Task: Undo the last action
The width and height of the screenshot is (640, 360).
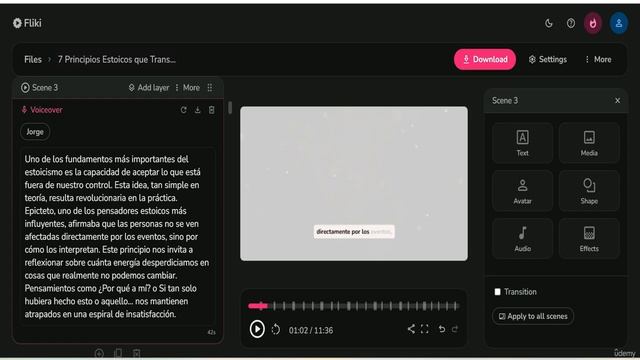Action: point(442,329)
